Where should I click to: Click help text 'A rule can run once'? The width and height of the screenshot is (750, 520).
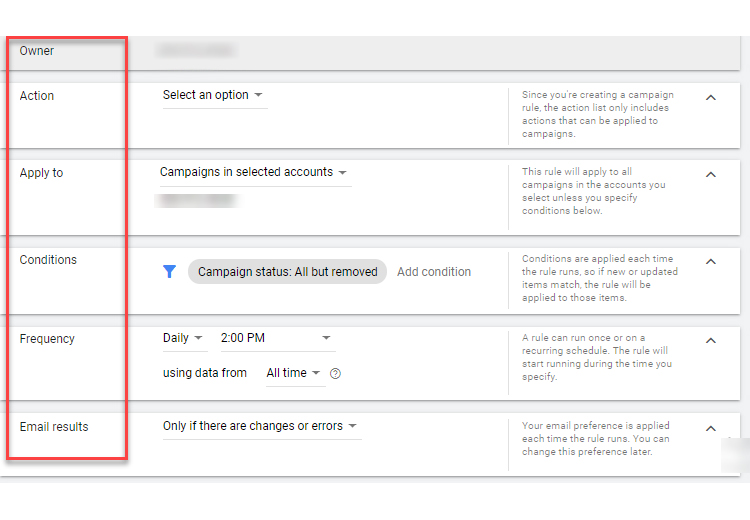(x=596, y=357)
